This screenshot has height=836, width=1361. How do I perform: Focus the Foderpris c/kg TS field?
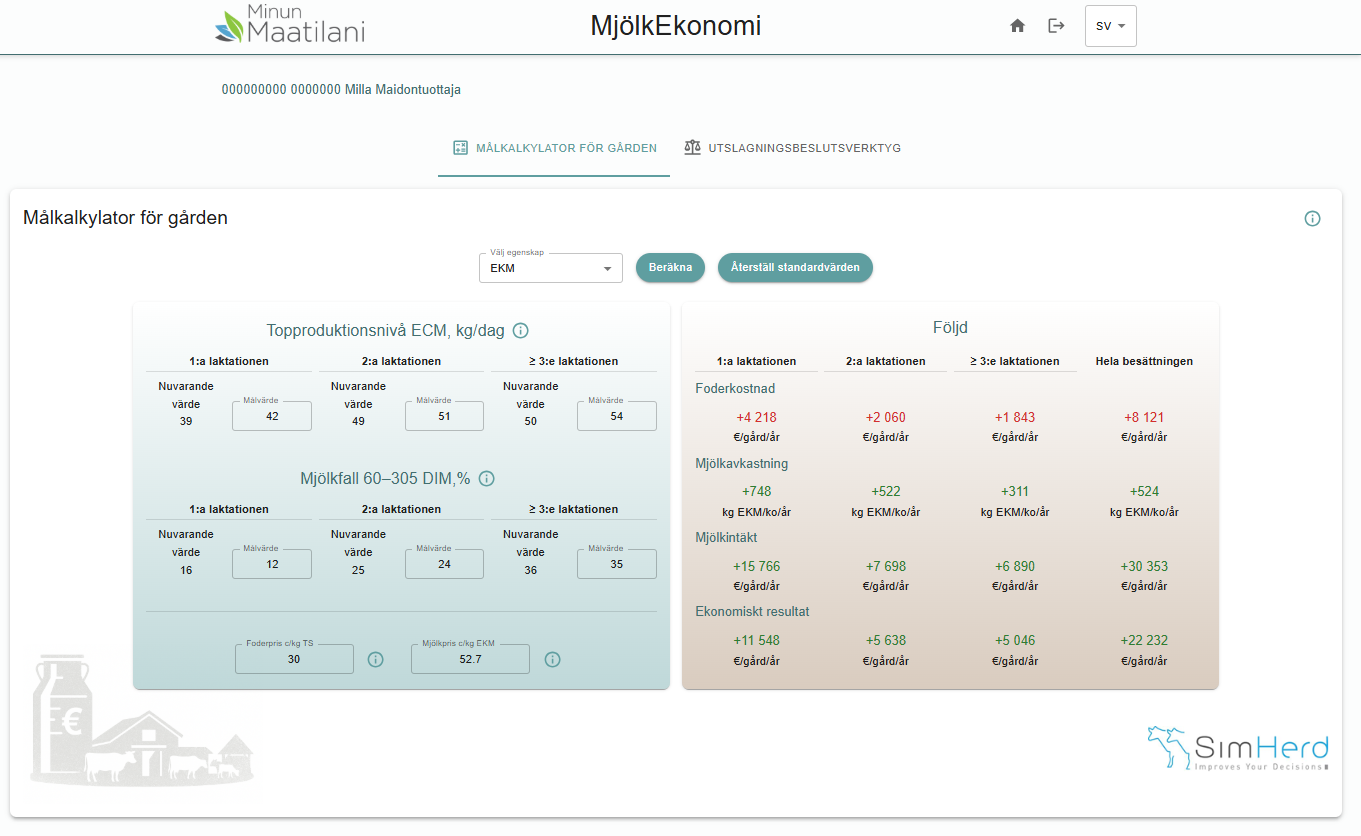click(294, 659)
